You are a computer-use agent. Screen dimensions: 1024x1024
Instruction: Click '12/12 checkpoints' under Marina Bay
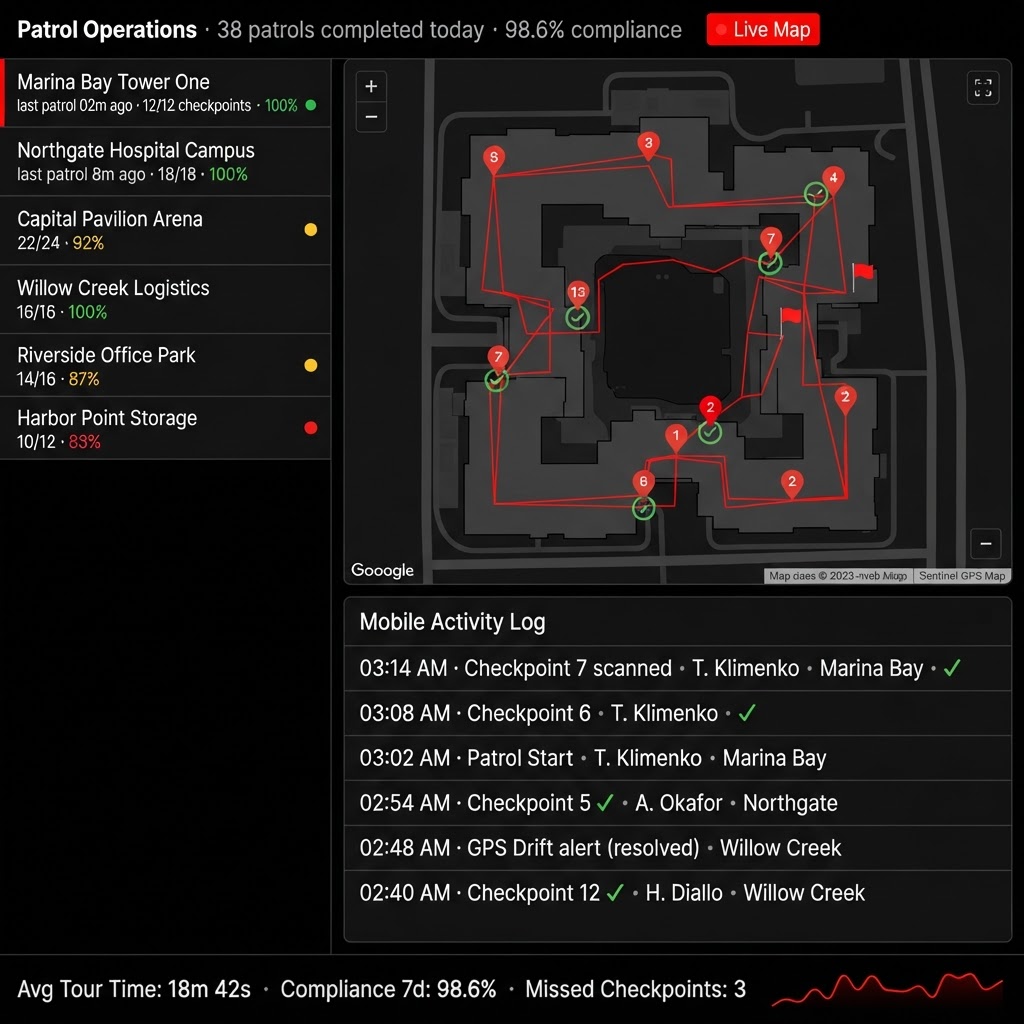(x=197, y=105)
